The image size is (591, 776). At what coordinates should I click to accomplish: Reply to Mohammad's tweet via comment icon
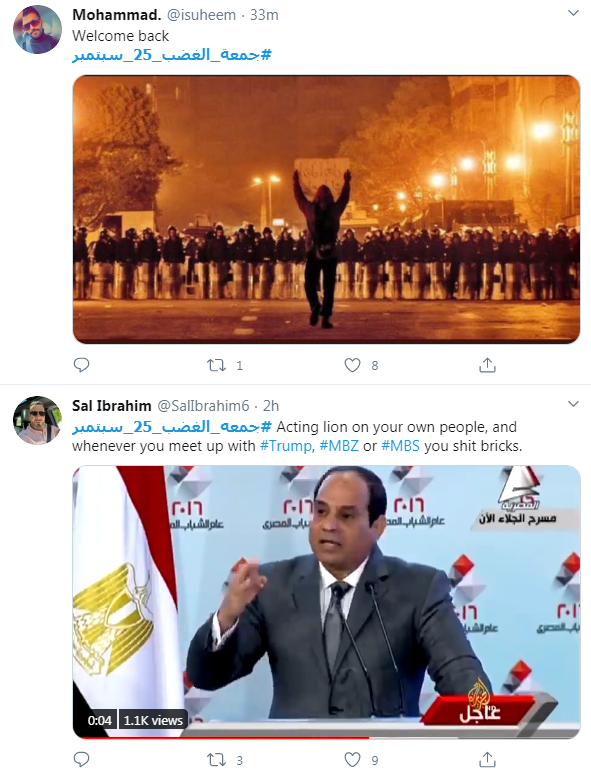click(81, 365)
